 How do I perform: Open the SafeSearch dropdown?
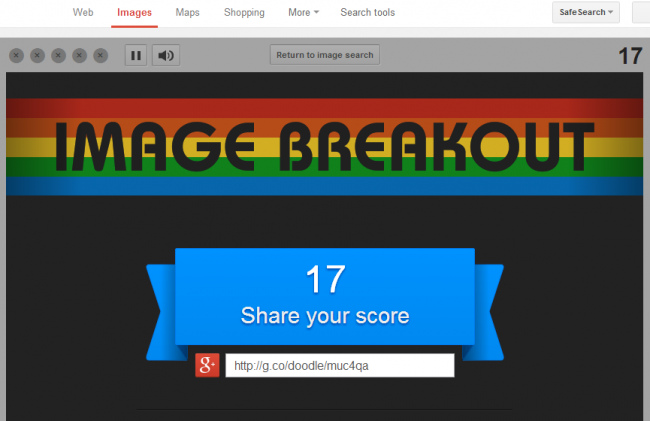586,12
